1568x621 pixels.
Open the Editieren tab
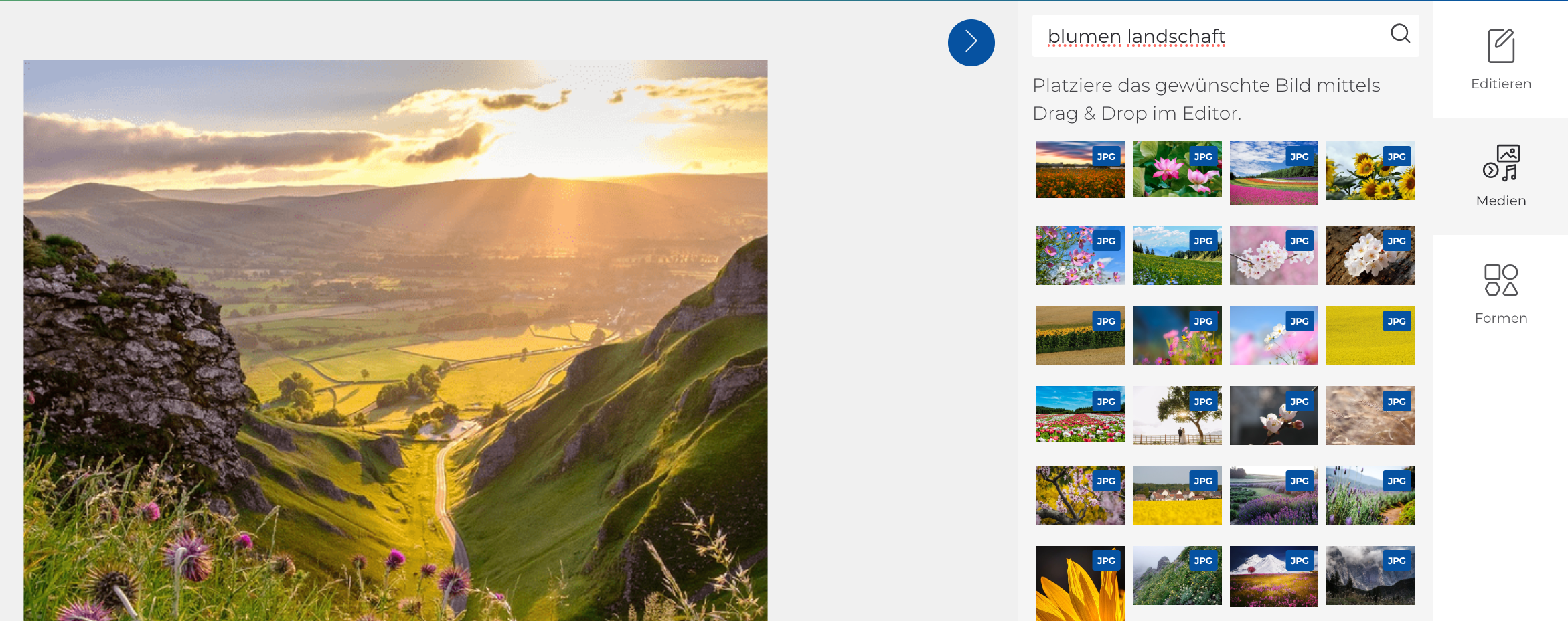1500,60
